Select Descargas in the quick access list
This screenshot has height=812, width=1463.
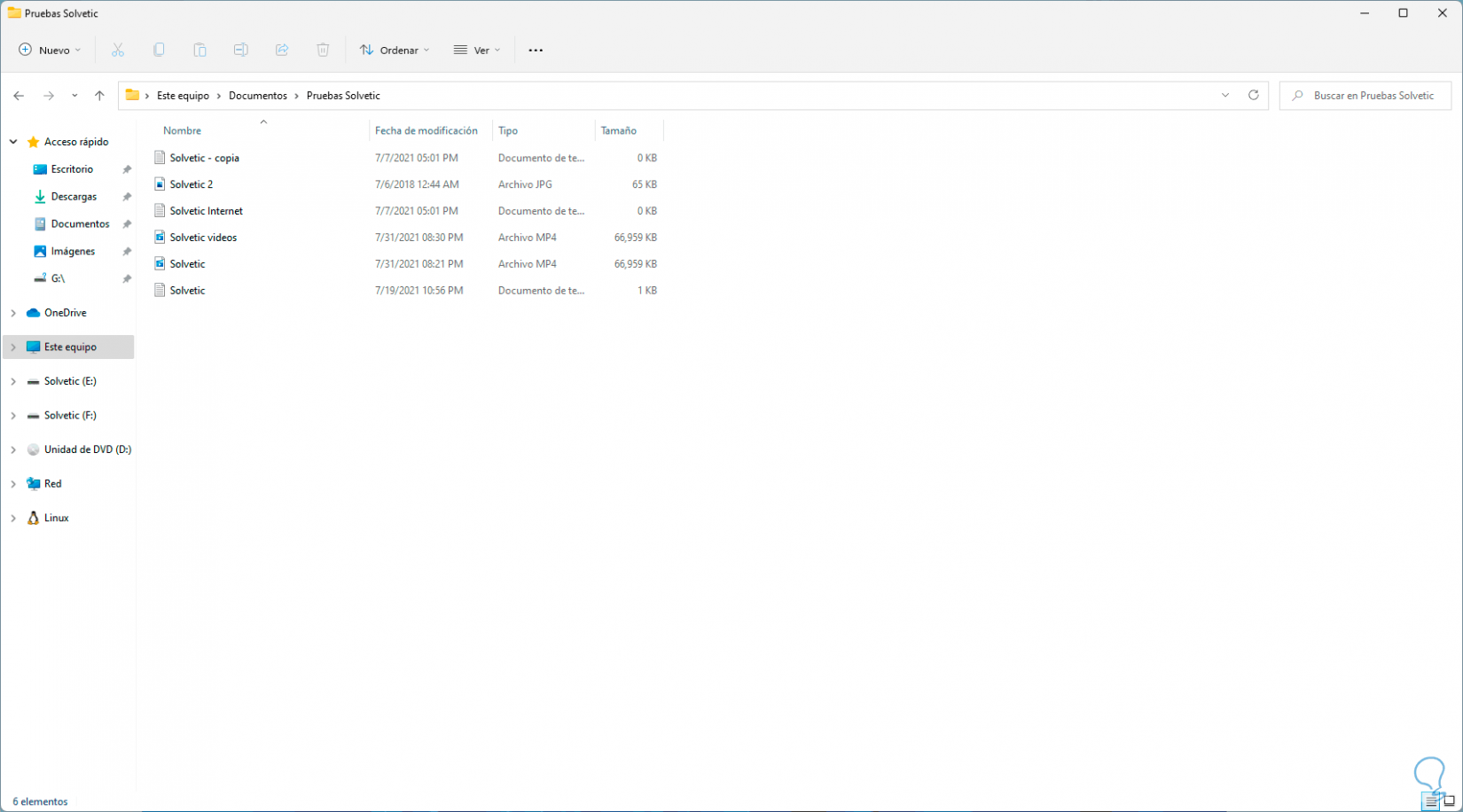tap(74, 197)
